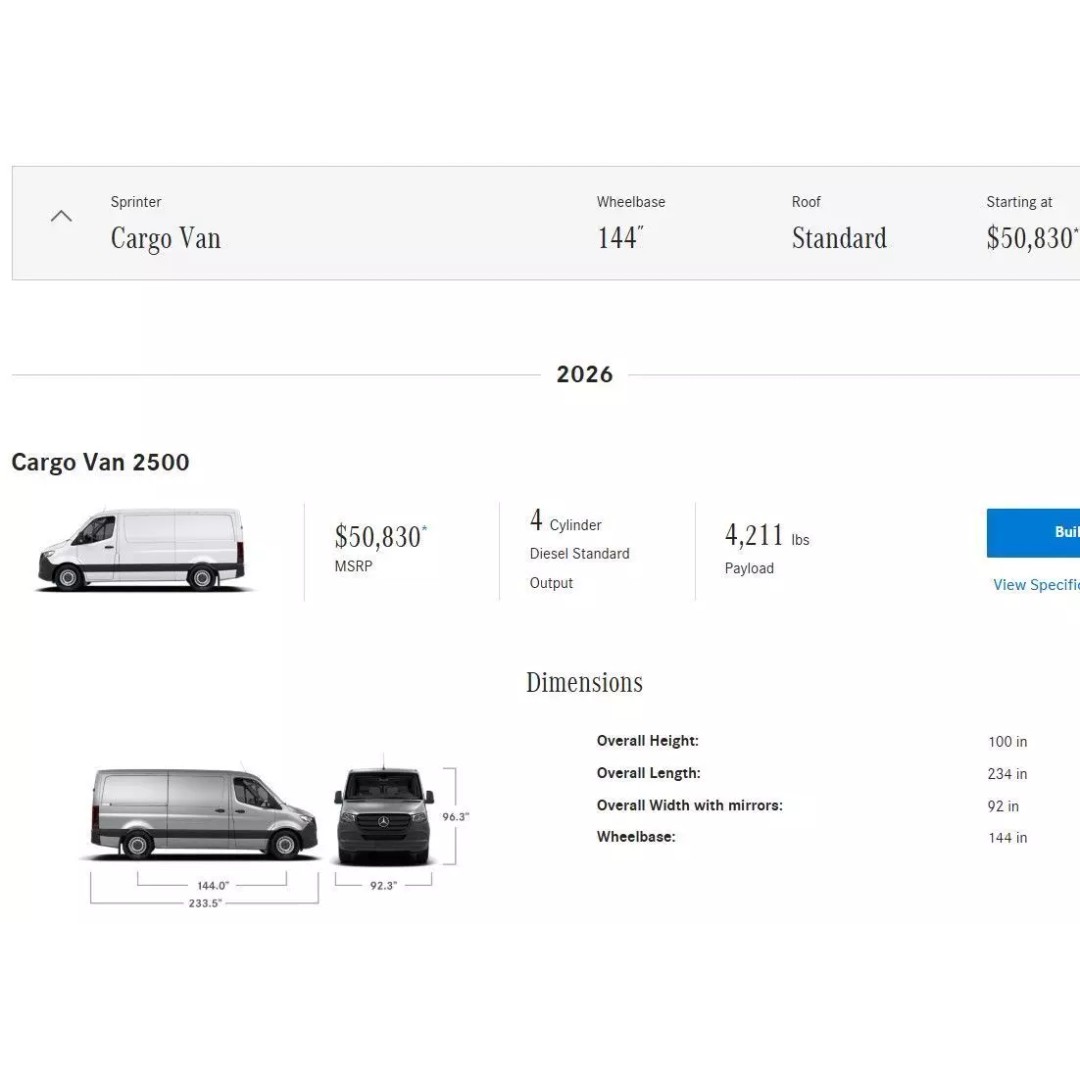This screenshot has height=1080, width=1080.
Task: Click the 4 Cylinder engine value
Action: pos(565,521)
